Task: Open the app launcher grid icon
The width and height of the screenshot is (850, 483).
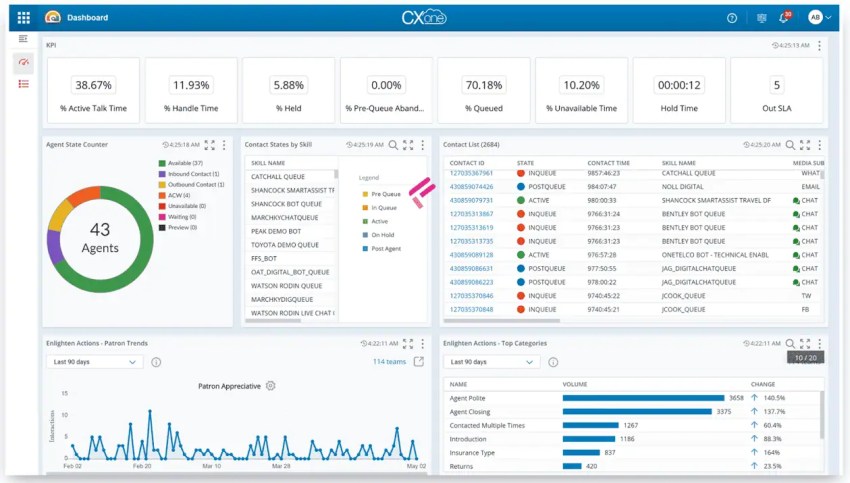Action: tap(24, 18)
